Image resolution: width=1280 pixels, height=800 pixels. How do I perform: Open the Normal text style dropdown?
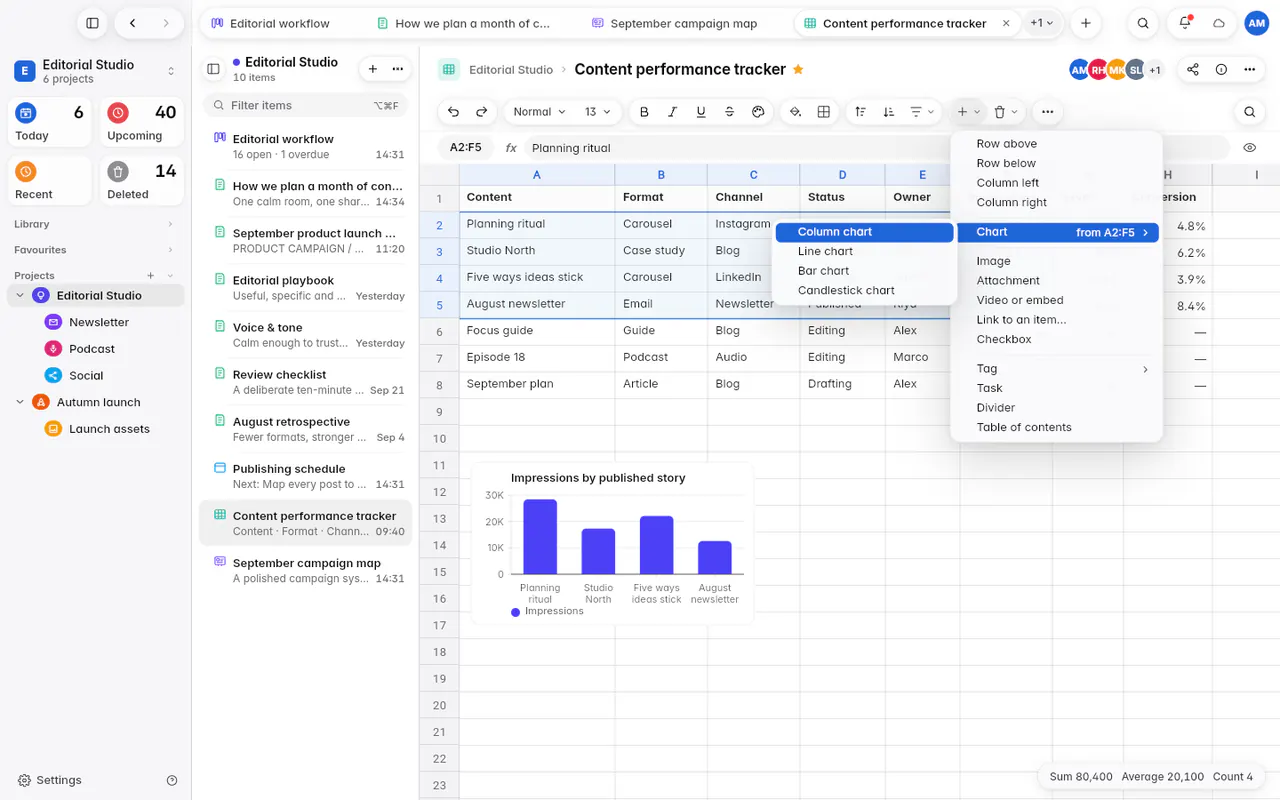(539, 112)
